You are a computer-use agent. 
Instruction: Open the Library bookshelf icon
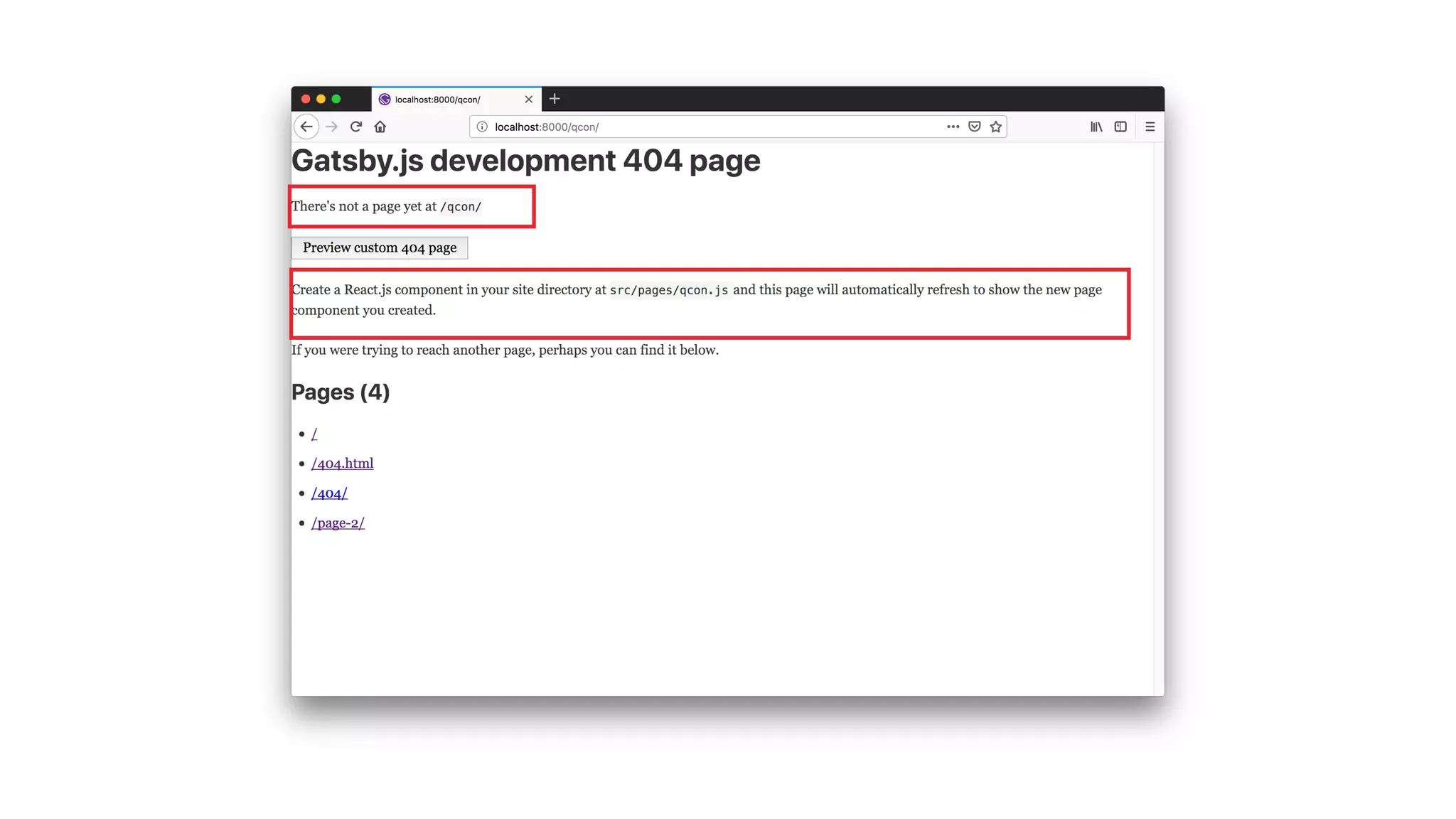pos(1096,127)
